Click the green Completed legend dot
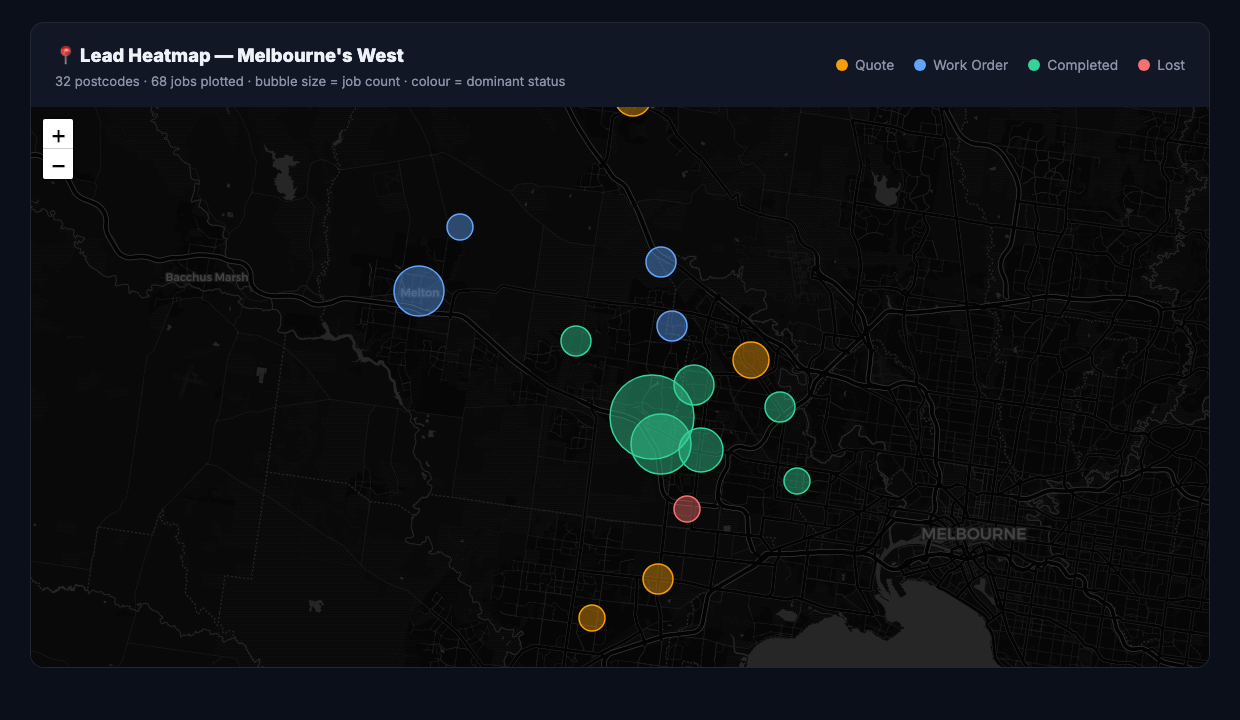The height and width of the screenshot is (720, 1240). 1034,65
